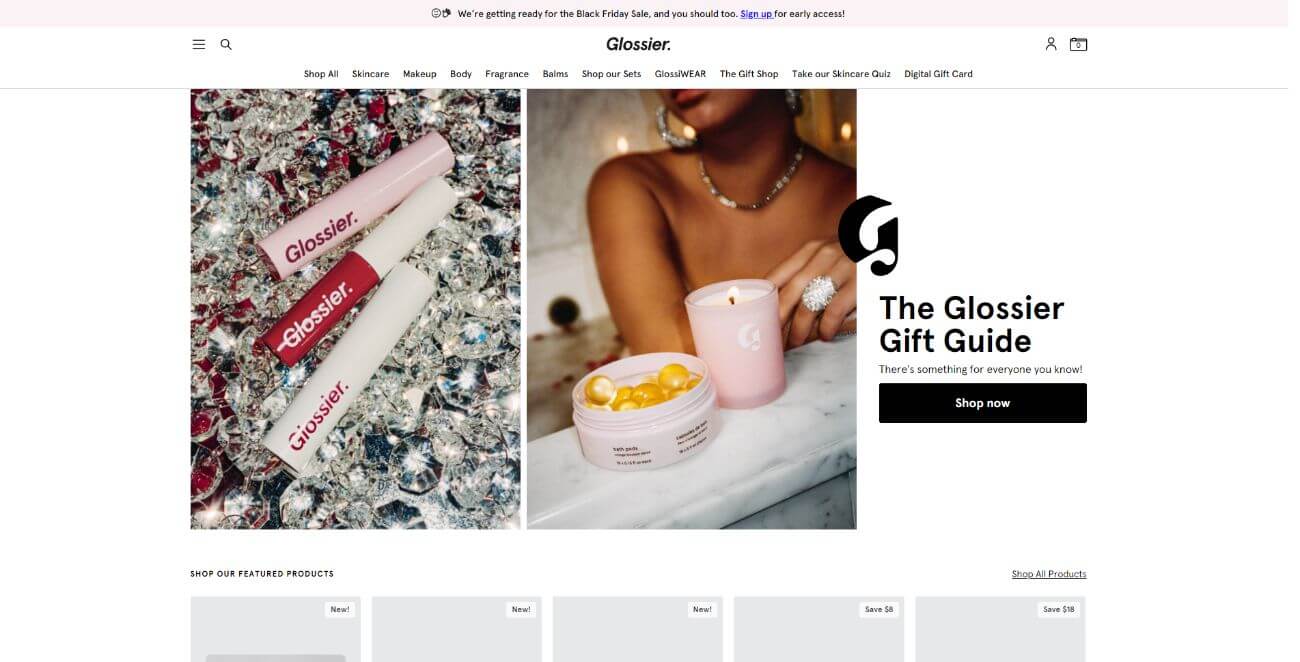This screenshot has height=662, width=1300.
Task: Open the Skincare menu item
Action: [370, 74]
